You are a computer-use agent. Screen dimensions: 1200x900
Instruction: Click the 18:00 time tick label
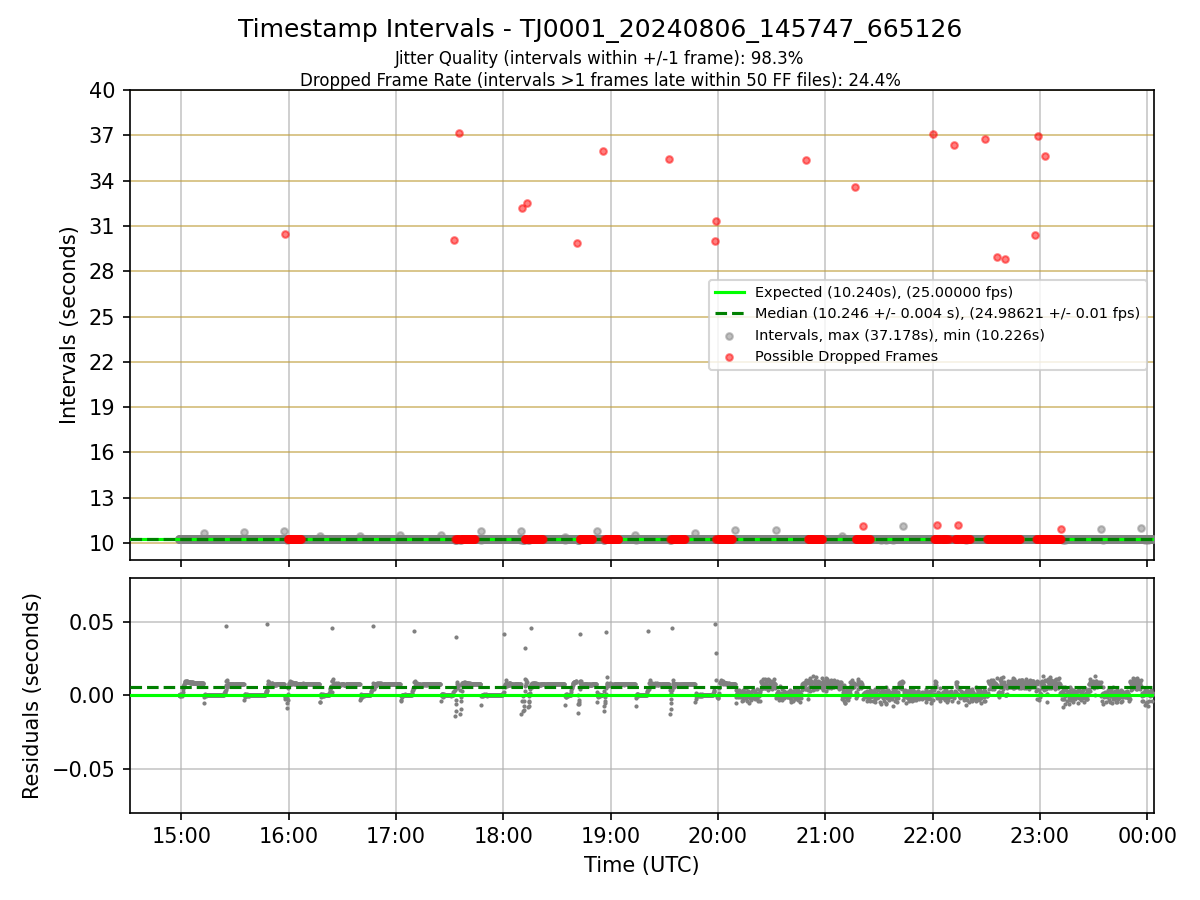pos(503,835)
